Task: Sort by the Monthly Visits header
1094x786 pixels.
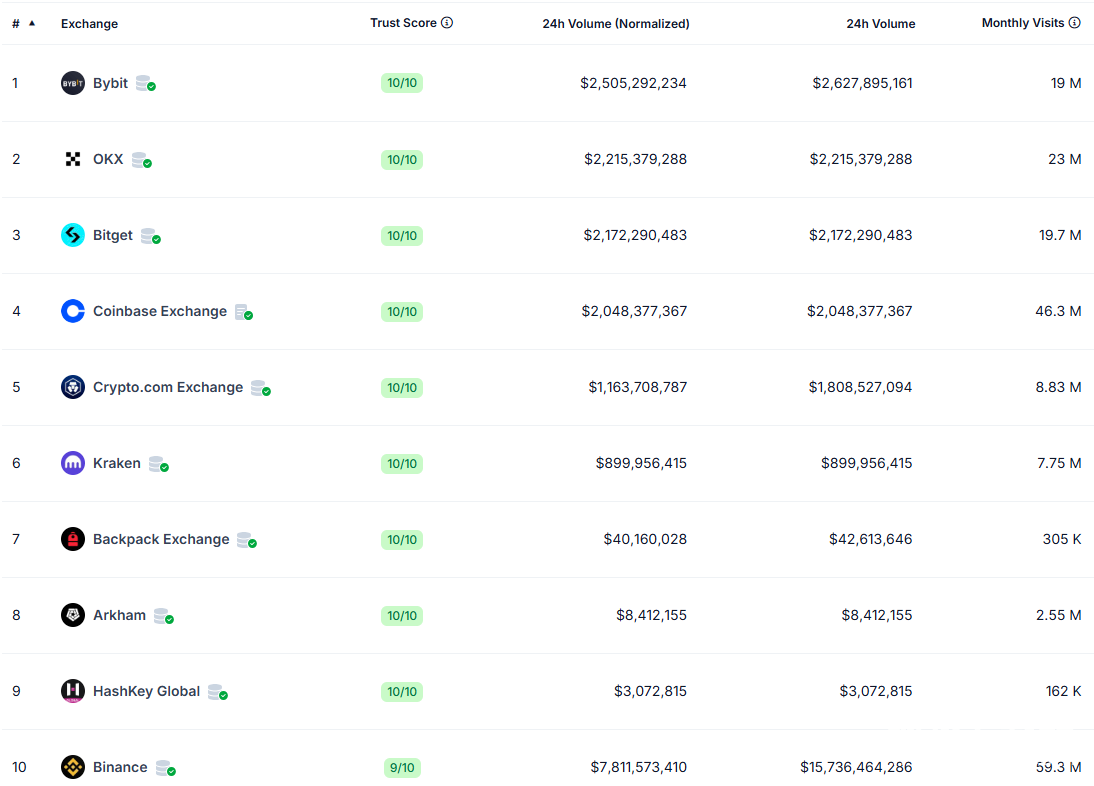Action: (x=1023, y=23)
